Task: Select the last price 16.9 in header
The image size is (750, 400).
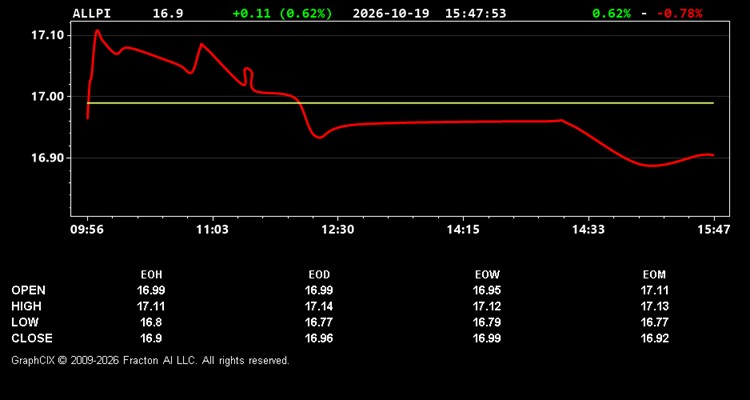Action: 168,13
